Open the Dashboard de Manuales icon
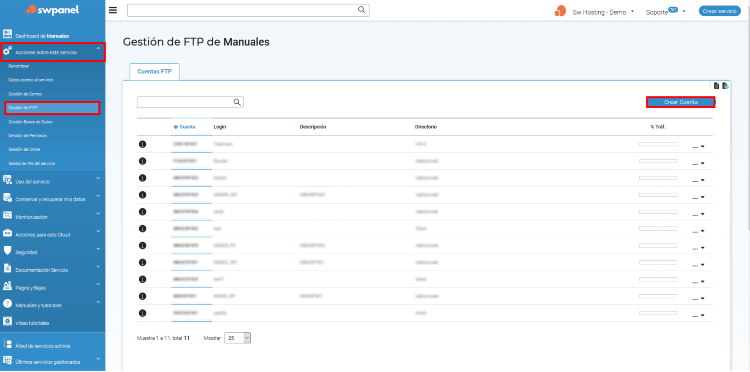 coord(7,34)
